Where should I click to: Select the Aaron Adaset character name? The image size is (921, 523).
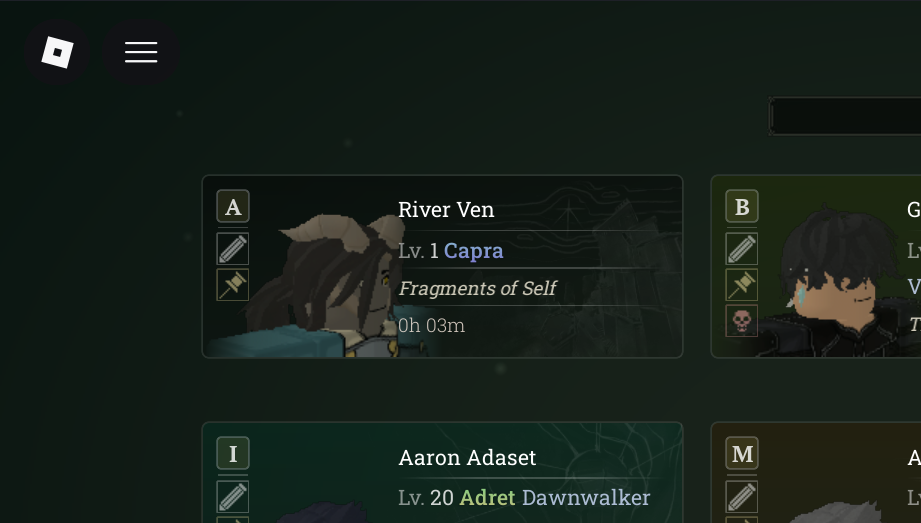click(467, 458)
